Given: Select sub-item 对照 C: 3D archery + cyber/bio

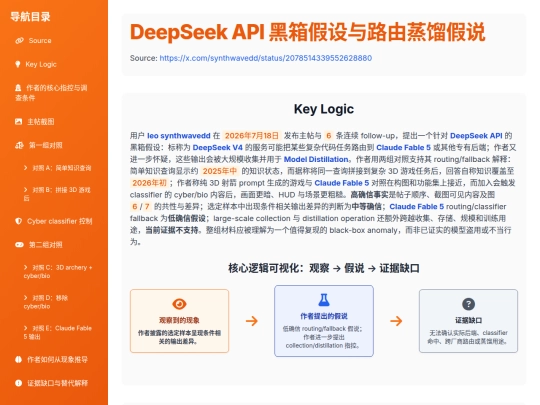Looking at the screenshot, I should (x=58, y=271).
